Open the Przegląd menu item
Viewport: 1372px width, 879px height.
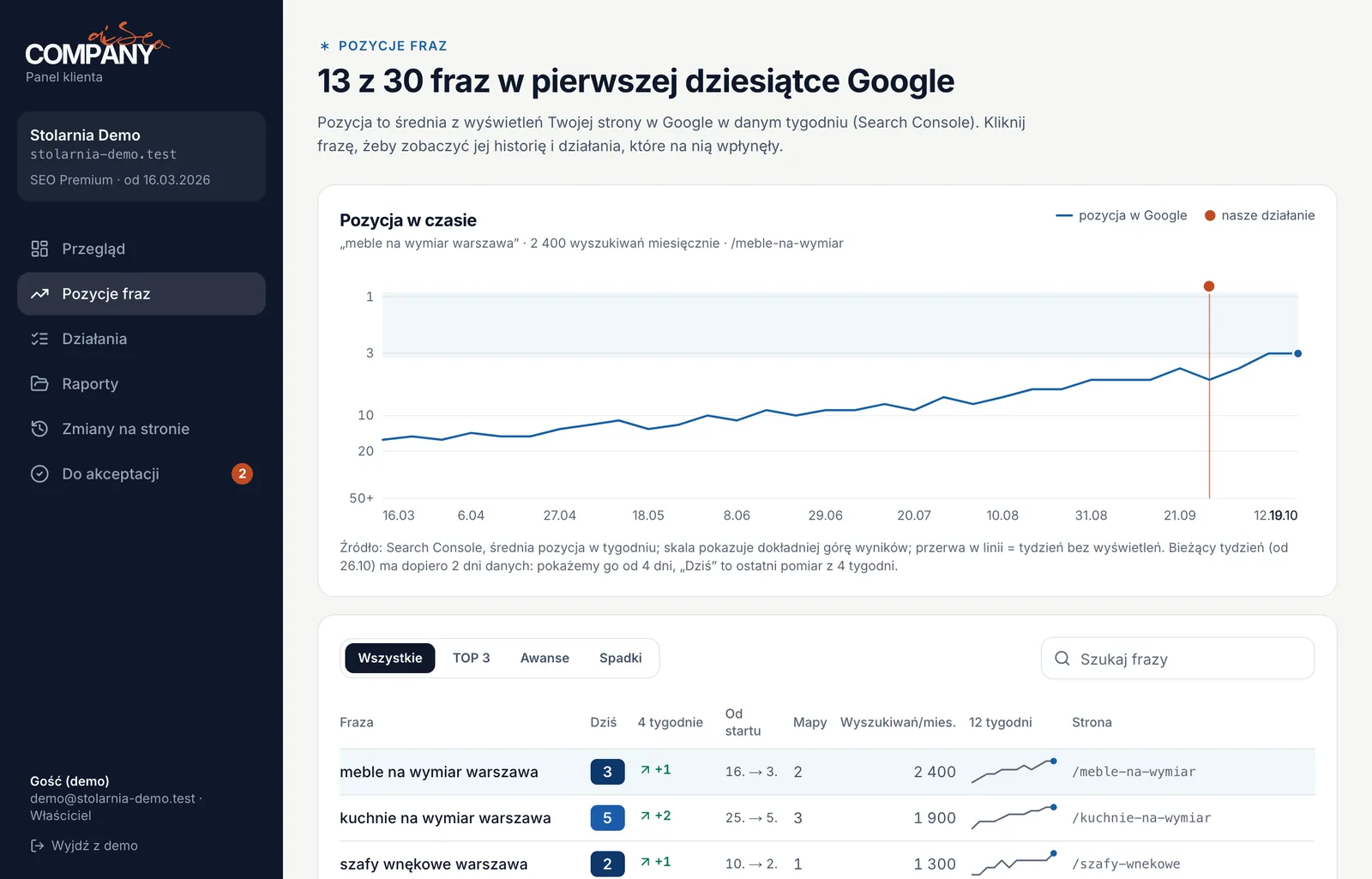coord(141,249)
